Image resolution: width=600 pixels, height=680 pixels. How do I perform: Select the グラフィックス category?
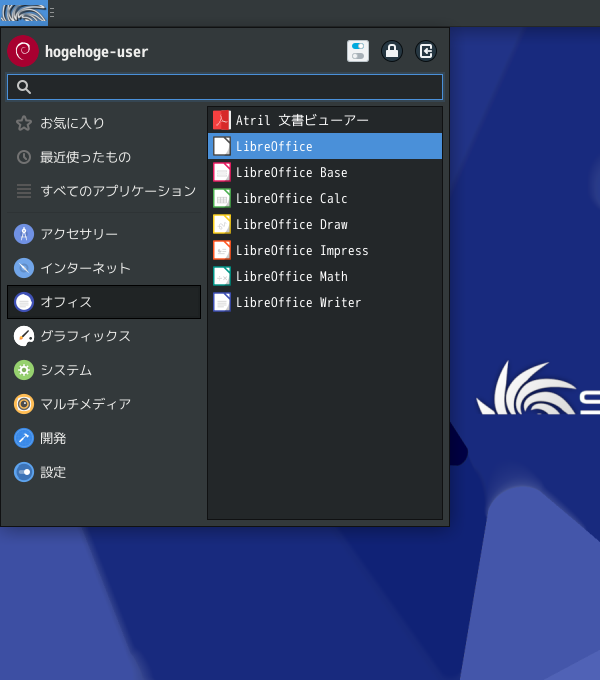pyautogui.click(x=104, y=336)
